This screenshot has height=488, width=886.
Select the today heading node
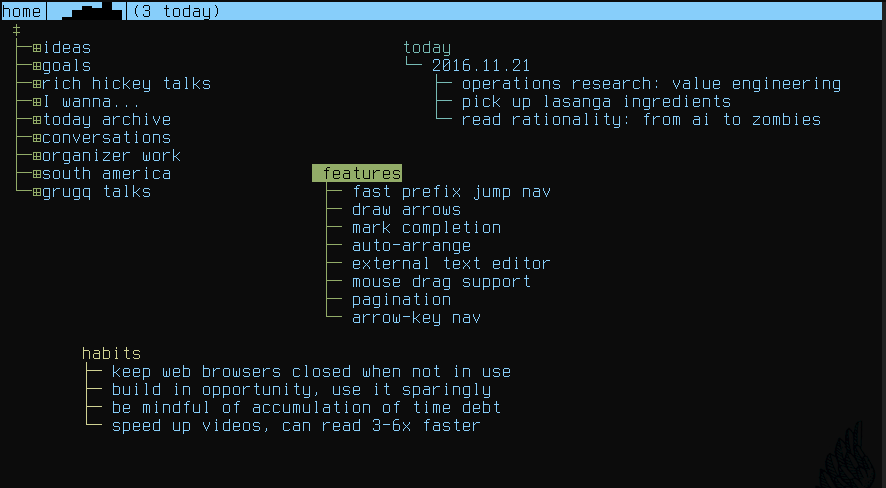[427, 48]
